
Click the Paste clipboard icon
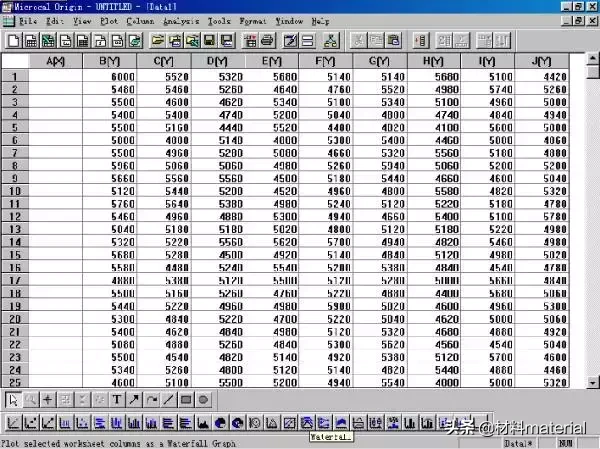[393, 41]
